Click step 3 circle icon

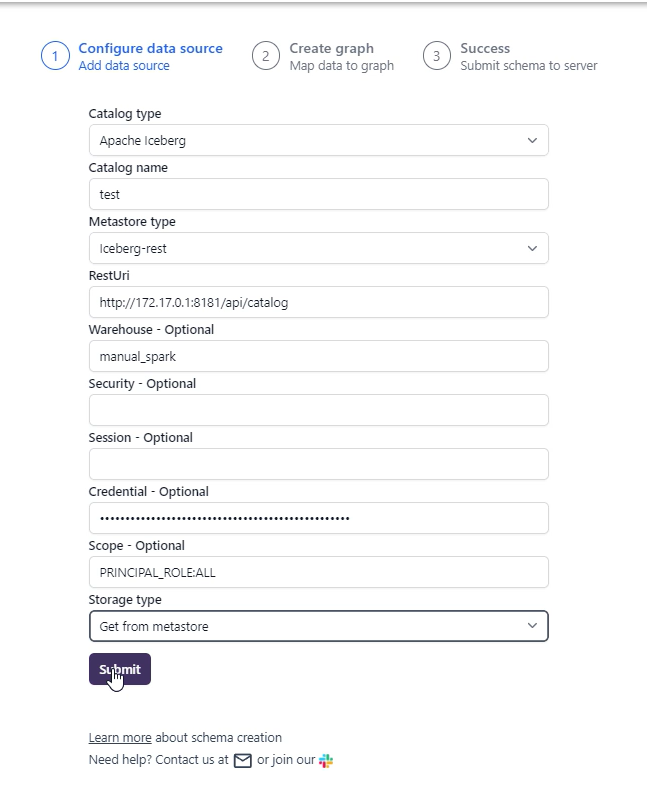pos(436,56)
